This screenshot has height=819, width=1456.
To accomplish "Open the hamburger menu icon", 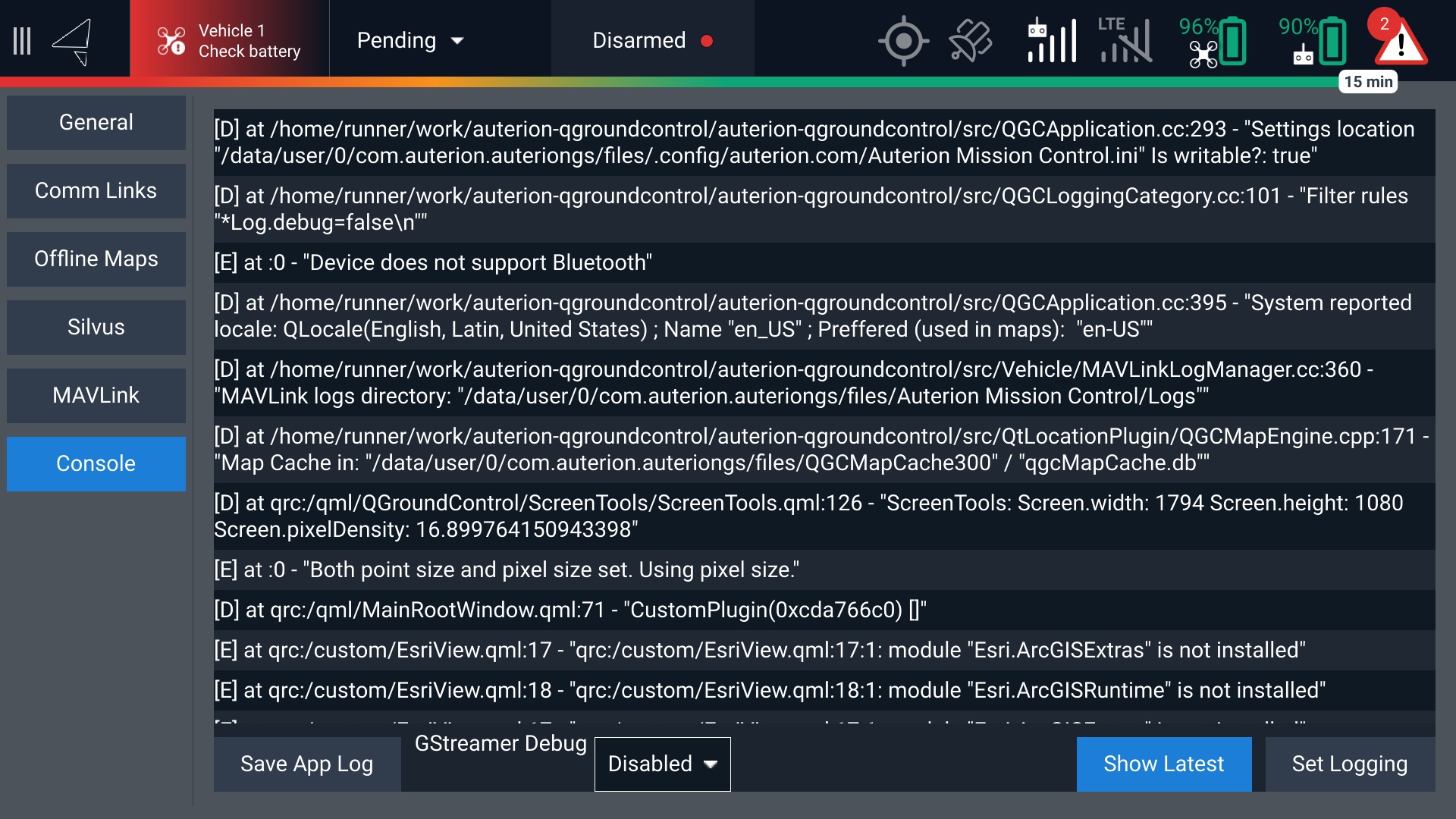I will click(22, 41).
